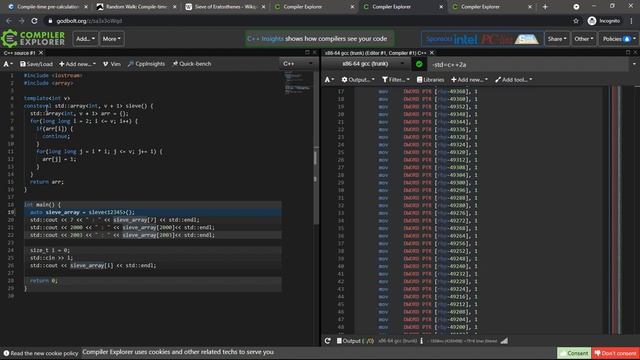Open compiler pane Add new menu
The height and width of the screenshot is (360, 640).
(469, 80)
